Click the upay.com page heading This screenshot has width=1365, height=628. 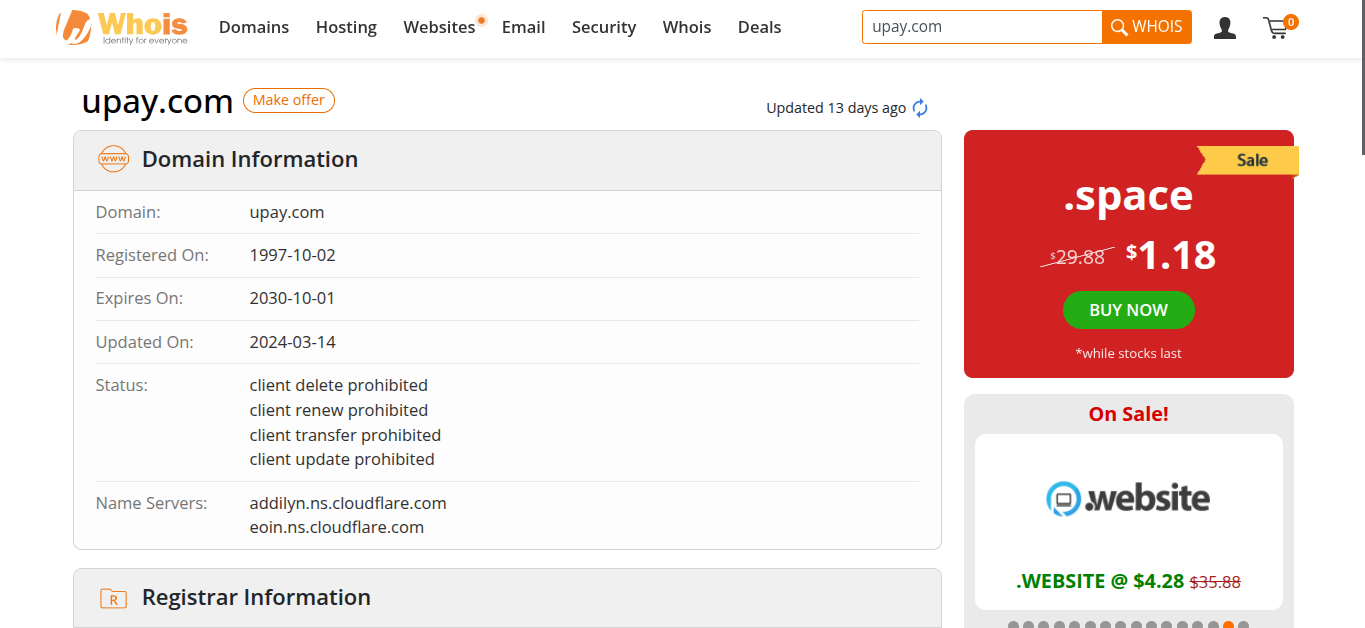tap(157, 101)
